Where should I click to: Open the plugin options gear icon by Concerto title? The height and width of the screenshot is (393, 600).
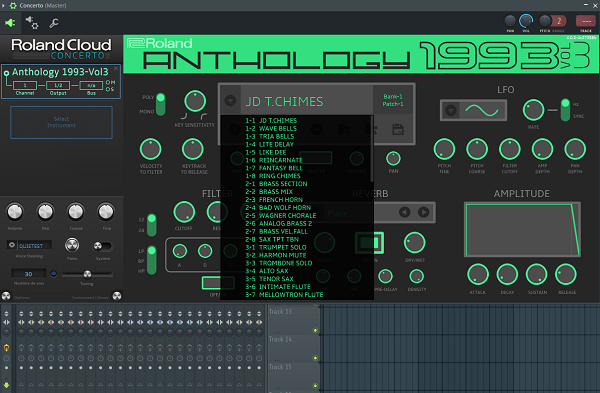tap(13, 5)
